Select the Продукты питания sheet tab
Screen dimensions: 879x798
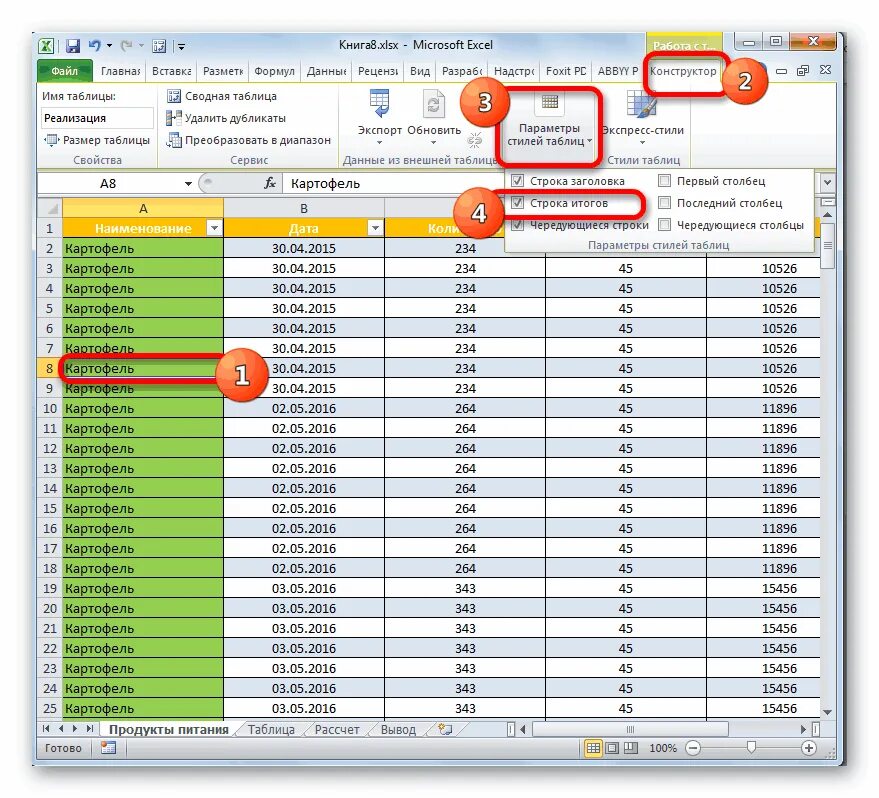tap(168, 730)
